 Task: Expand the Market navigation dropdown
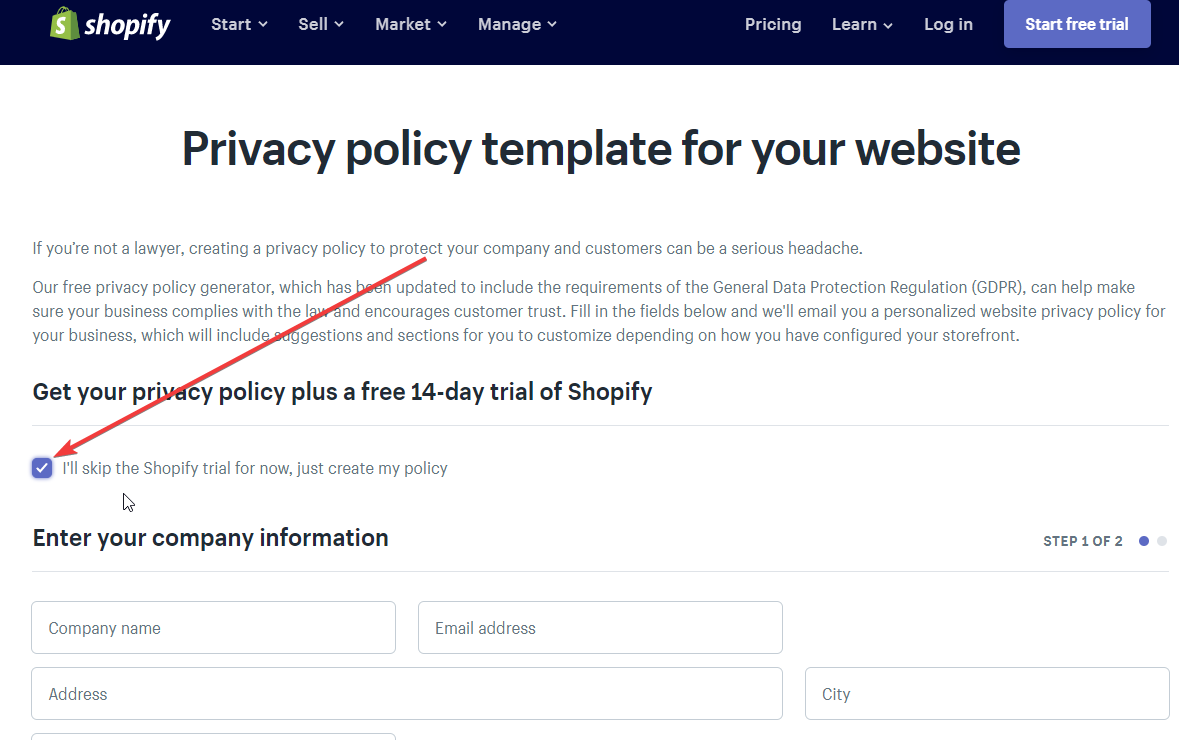click(x=410, y=24)
